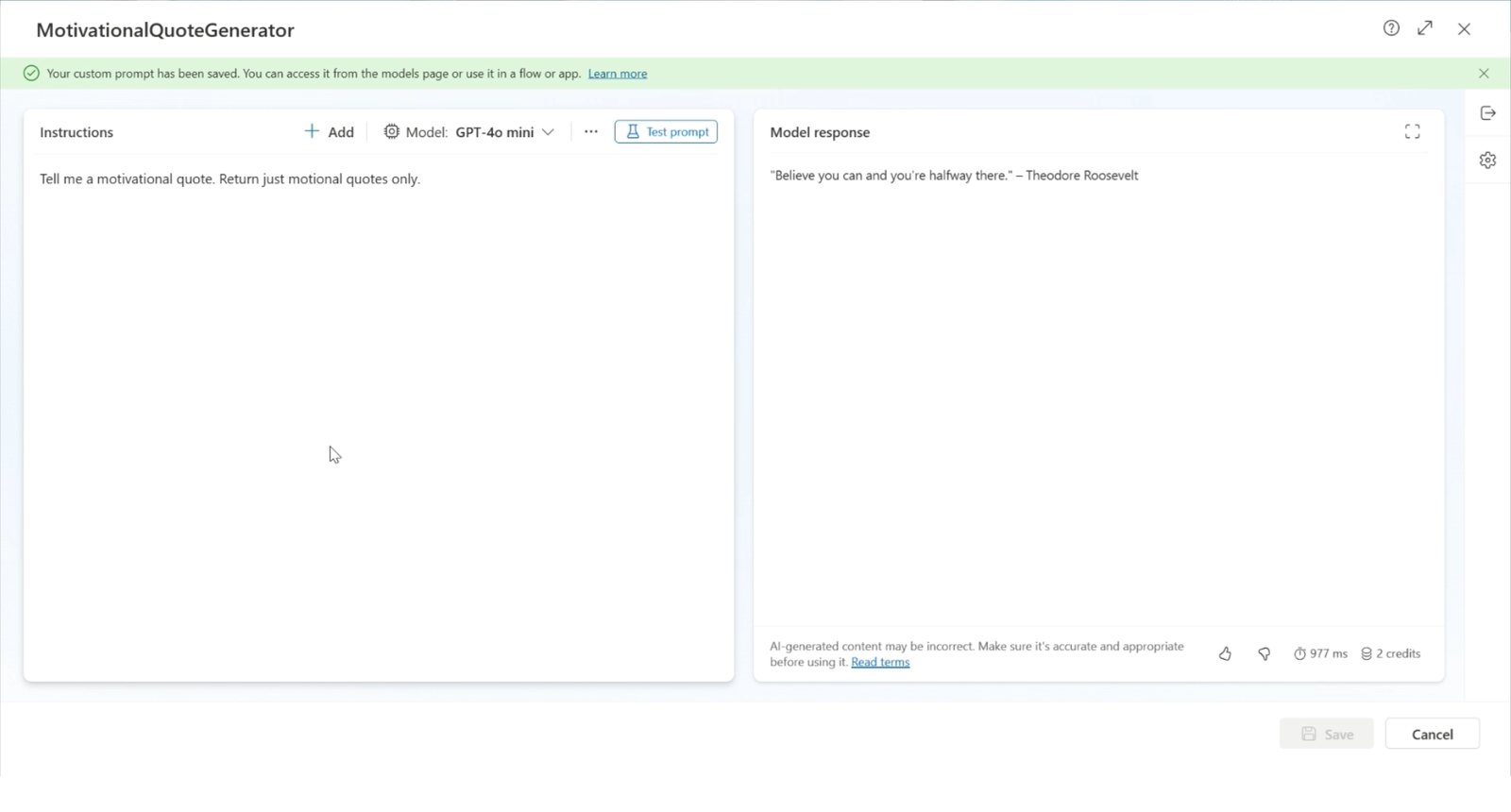1511x812 pixels.
Task: Click the model gear icon
Action: (391, 132)
